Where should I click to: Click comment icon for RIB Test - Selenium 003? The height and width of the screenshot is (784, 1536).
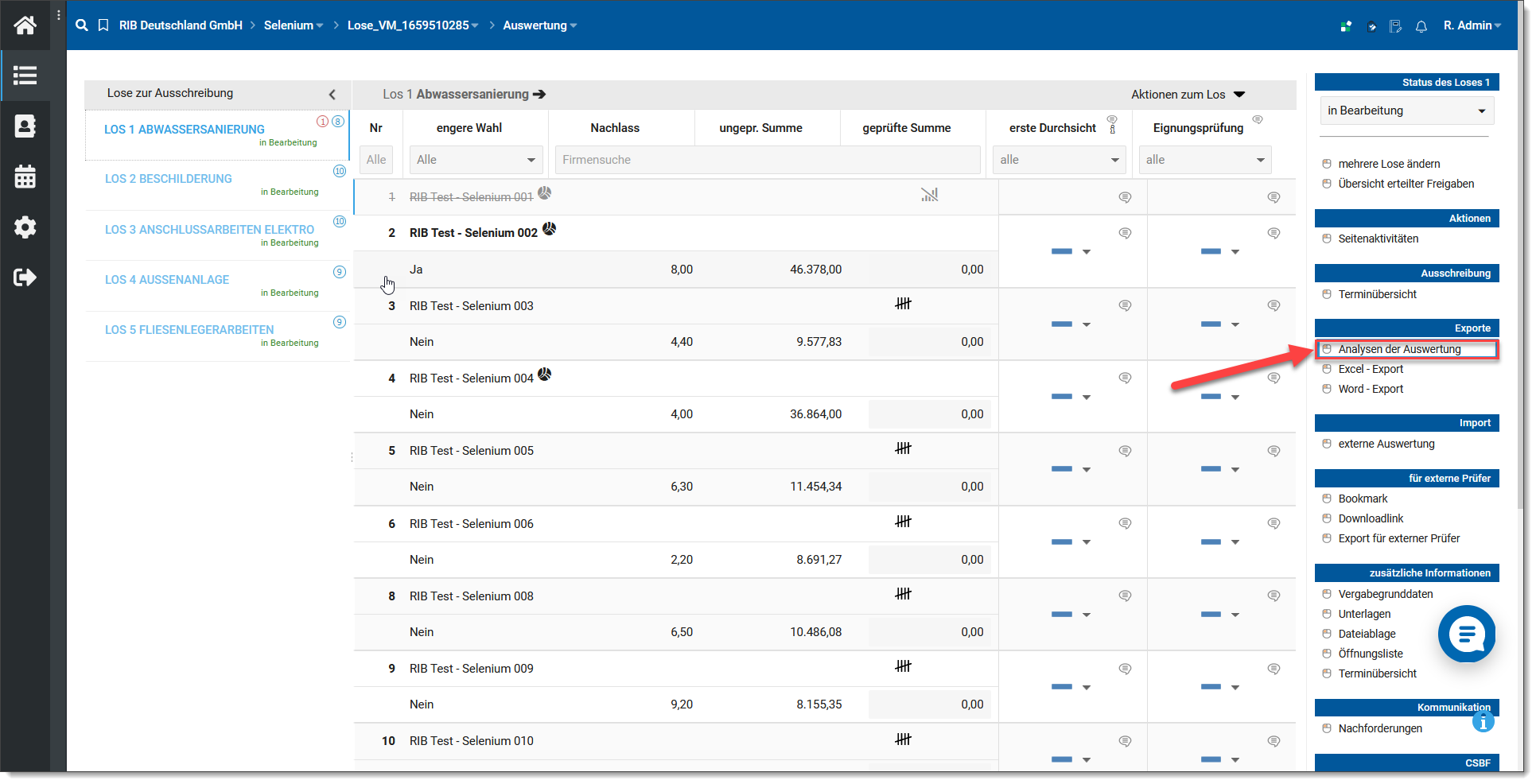tap(1125, 306)
